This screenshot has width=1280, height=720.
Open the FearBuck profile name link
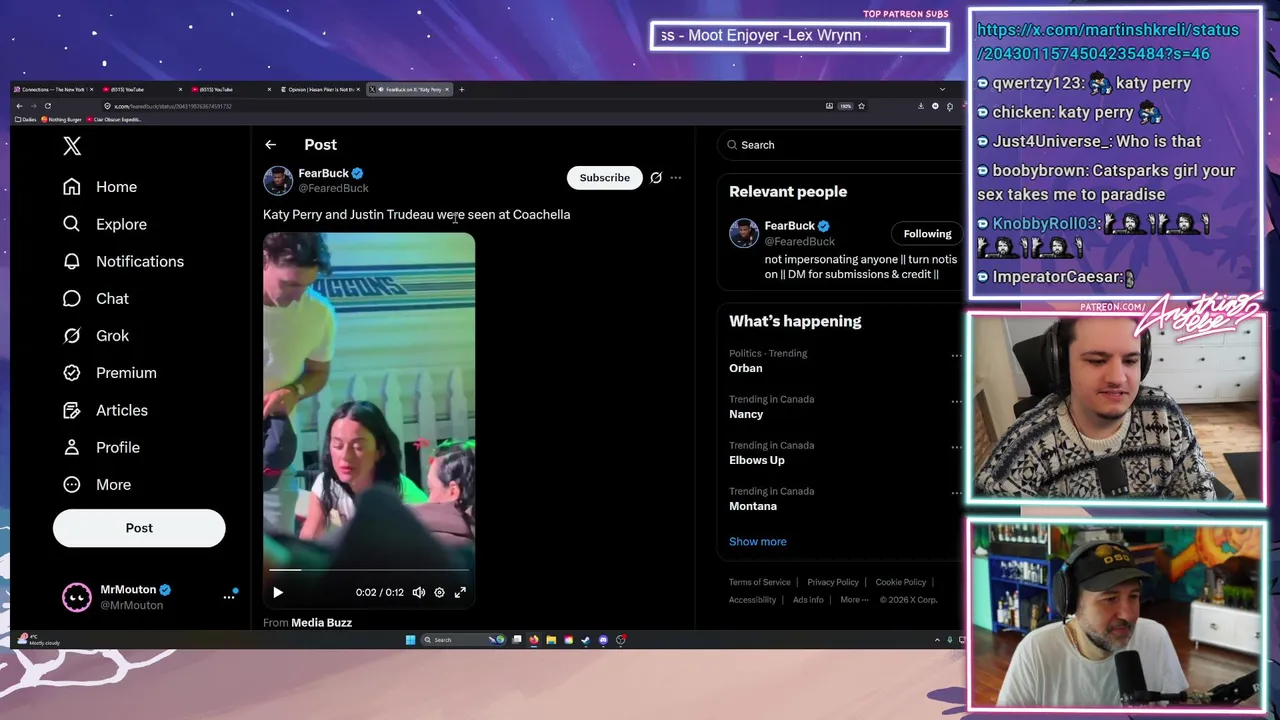coord(323,173)
